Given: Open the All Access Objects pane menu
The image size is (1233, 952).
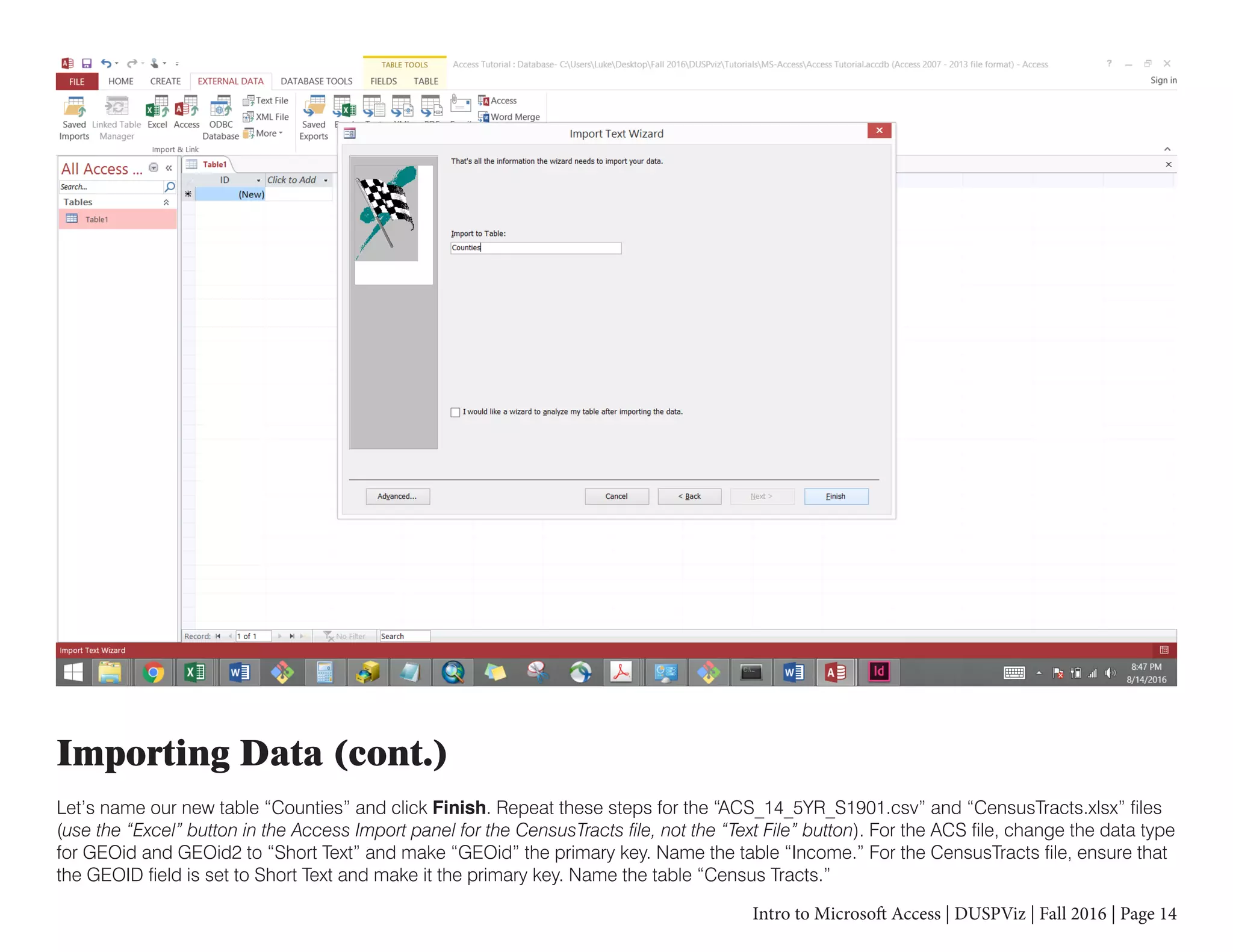Looking at the screenshot, I should tap(154, 168).
